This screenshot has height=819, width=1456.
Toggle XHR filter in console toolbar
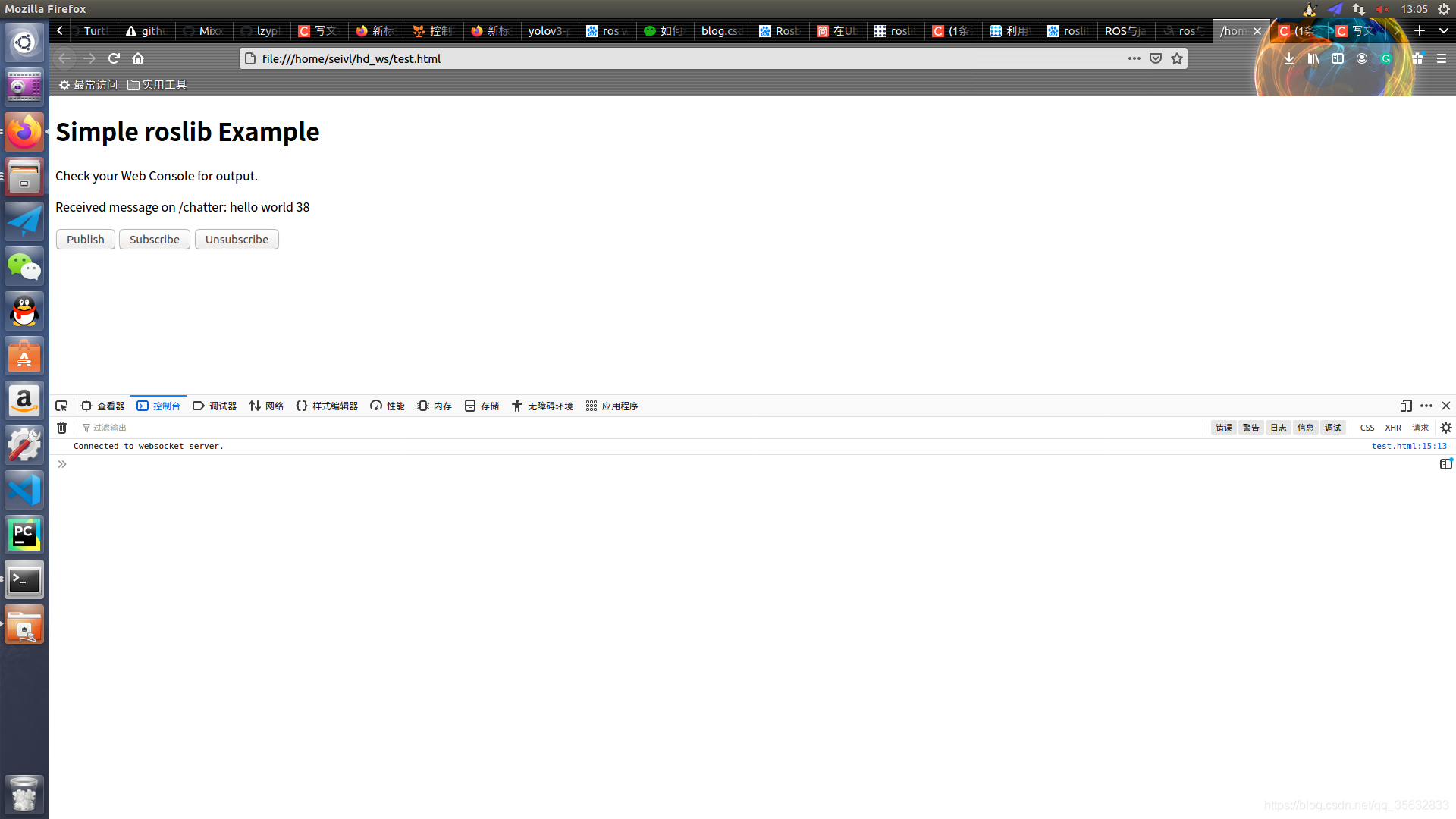(1394, 428)
